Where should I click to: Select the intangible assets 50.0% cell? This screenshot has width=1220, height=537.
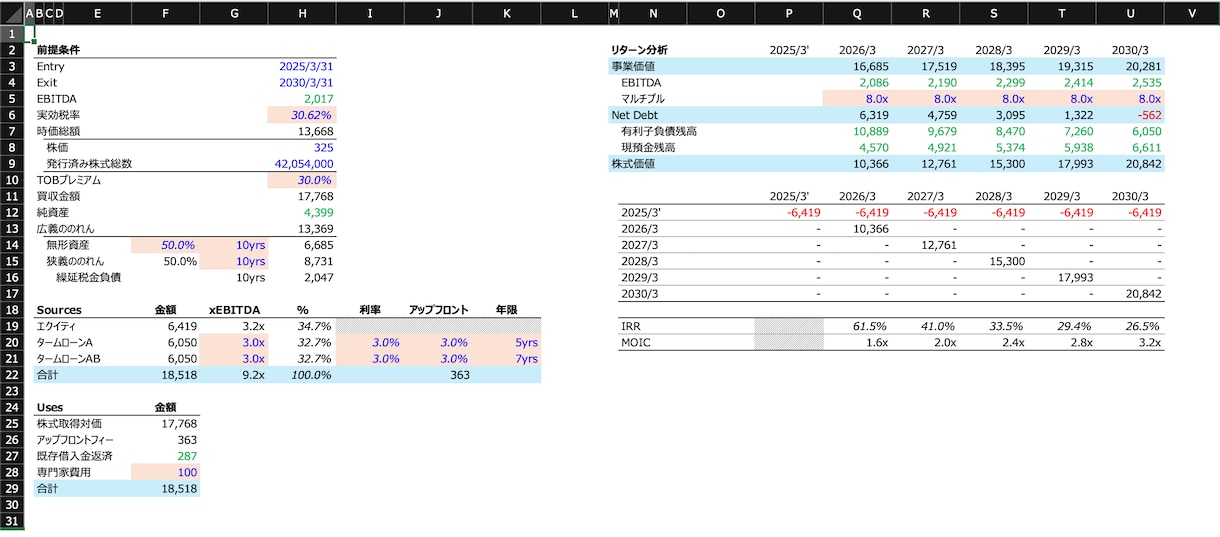point(165,245)
